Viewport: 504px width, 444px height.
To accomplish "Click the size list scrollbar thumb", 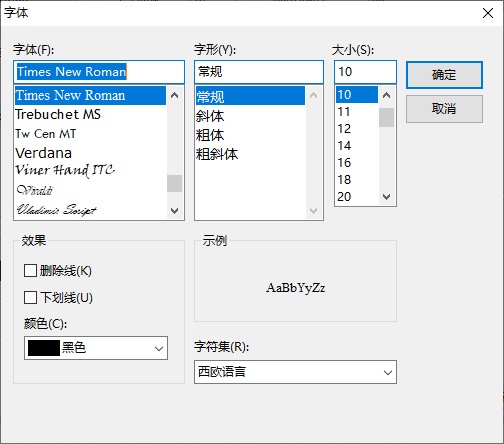I will tap(386, 117).
